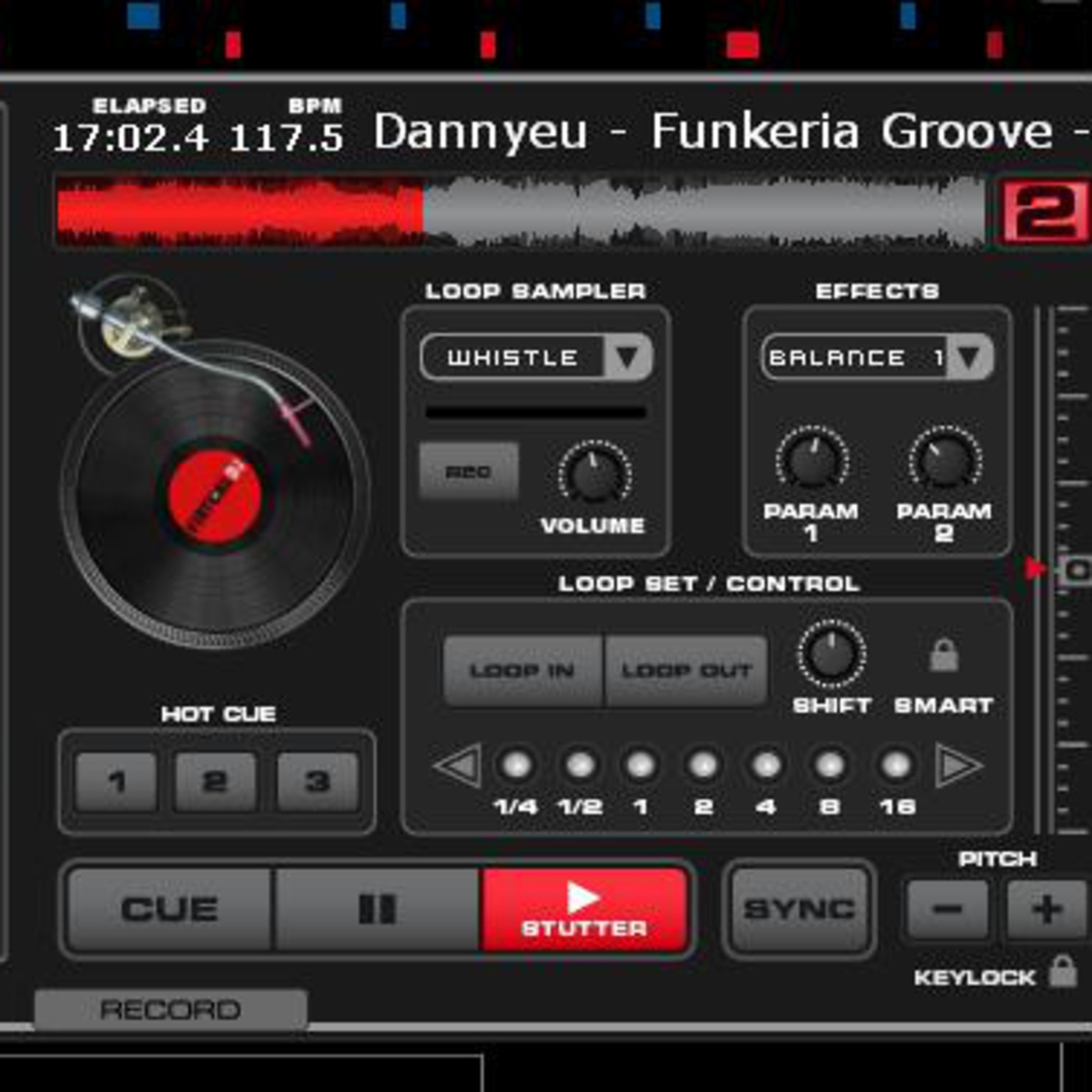Click the red deck 2 indicator
This screenshot has width=1092, height=1092.
pos(1045,211)
